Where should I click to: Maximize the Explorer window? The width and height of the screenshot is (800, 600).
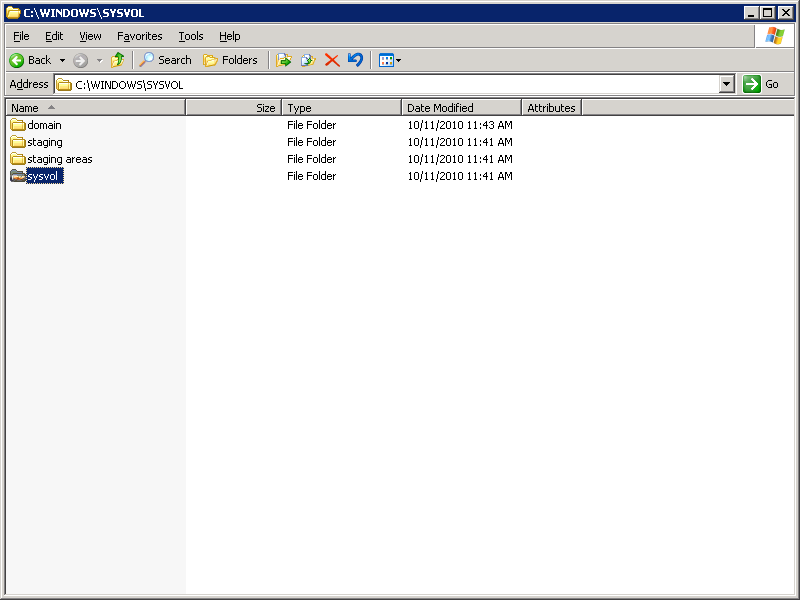[x=767, y=13]
